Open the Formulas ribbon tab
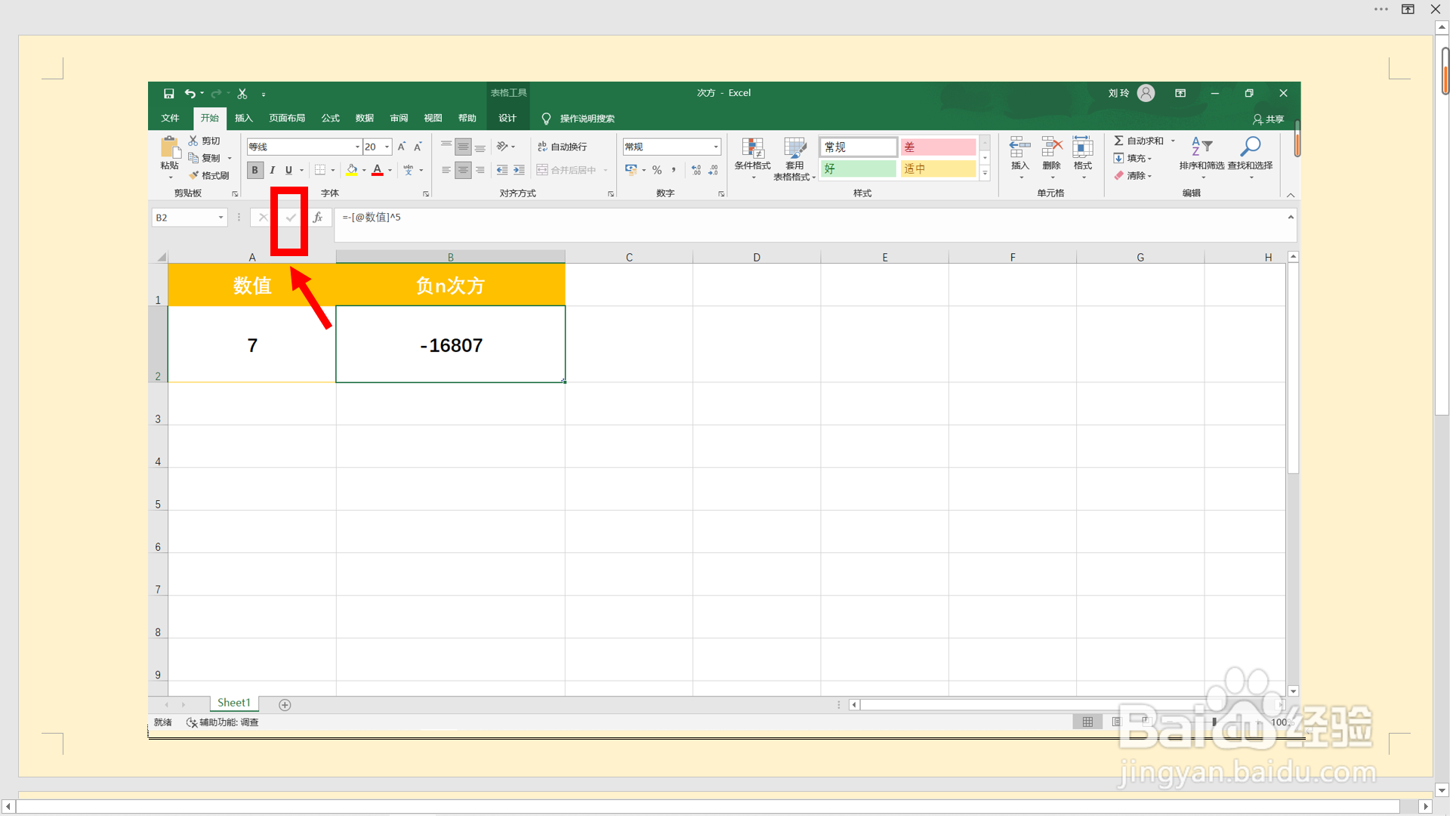Screen dimensions: 1456x822 tap(330, 119)
